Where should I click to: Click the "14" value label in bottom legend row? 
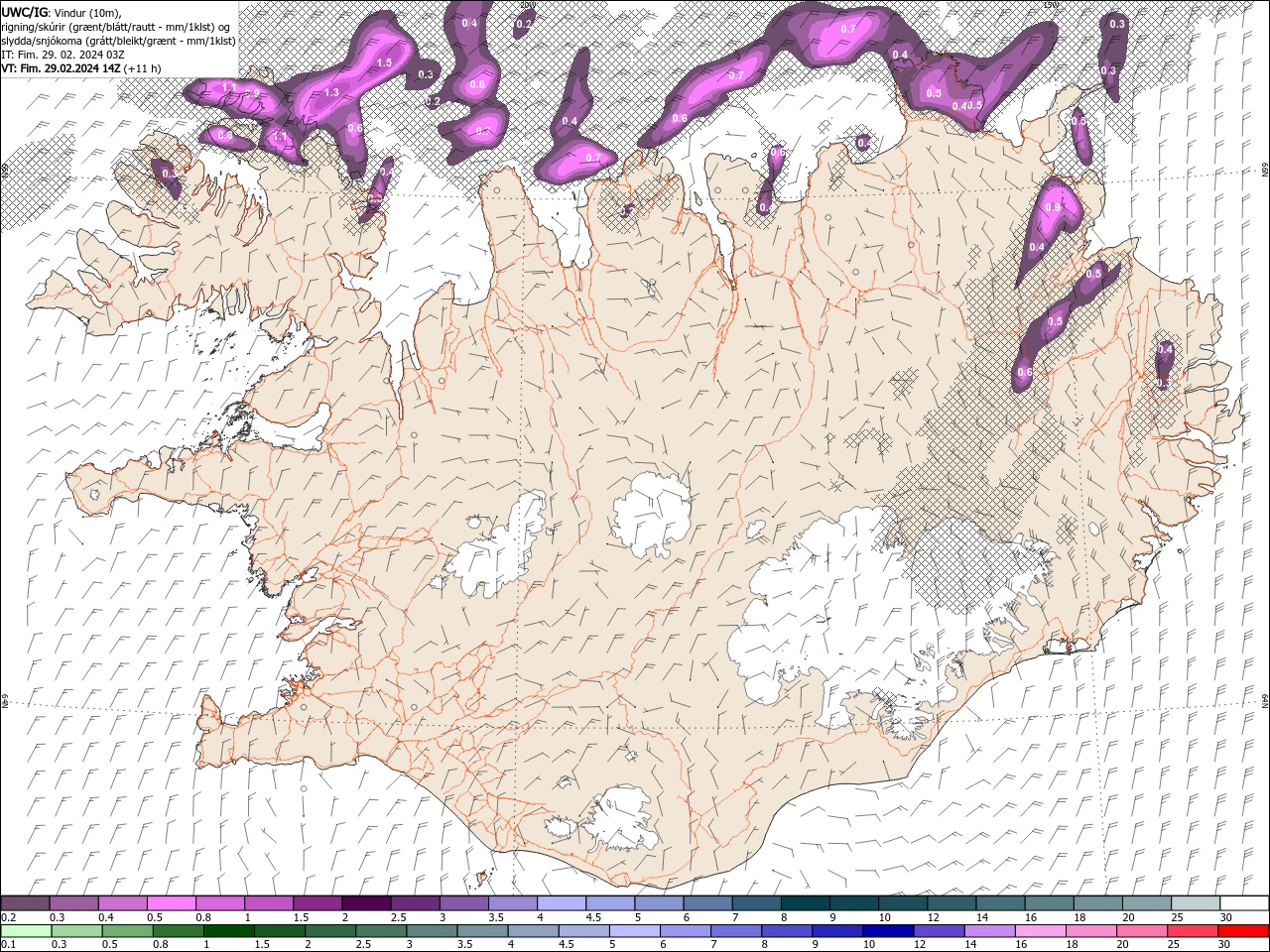tap(970, 944)
